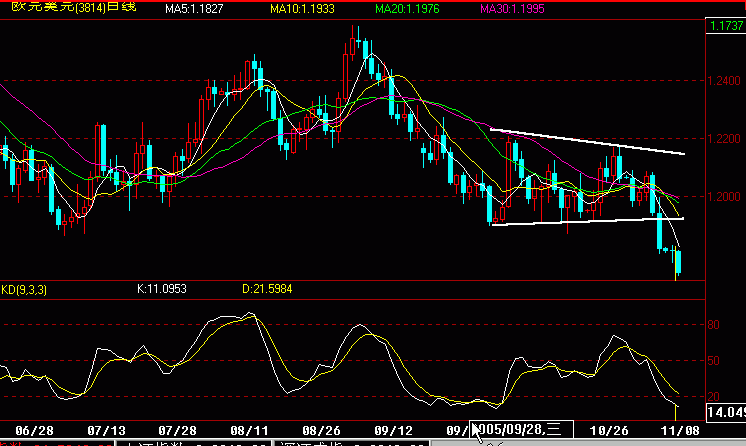Click the 07/28 date label
This screenshot has height=446, width=746.
(177, 431)
